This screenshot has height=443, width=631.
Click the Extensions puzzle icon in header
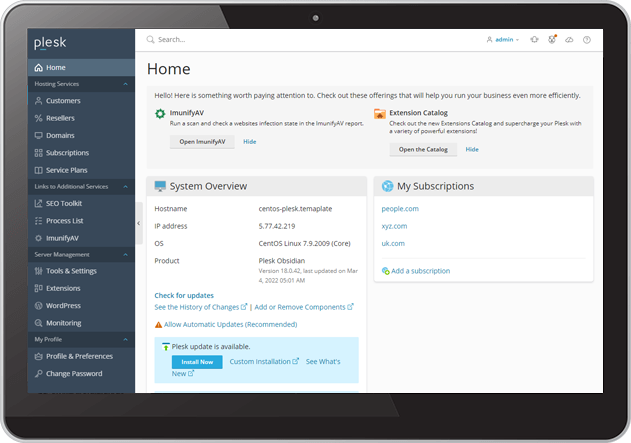(x=535, y=40)
